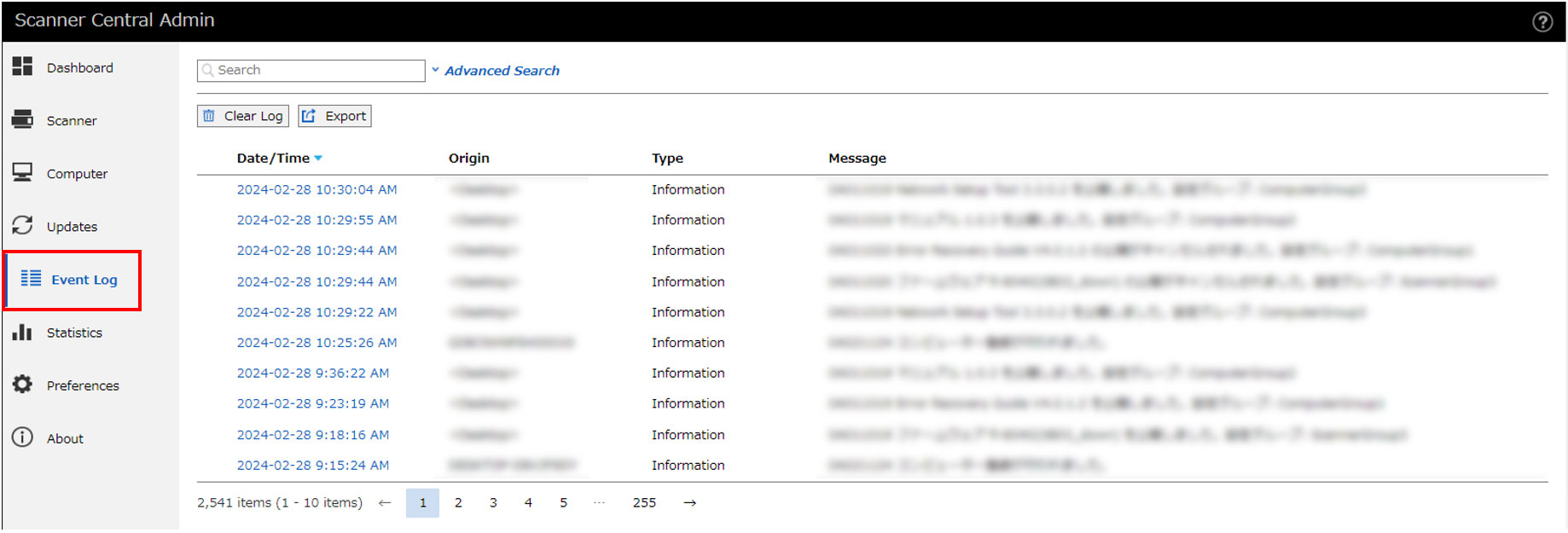Go to page 4

(528, 503)
